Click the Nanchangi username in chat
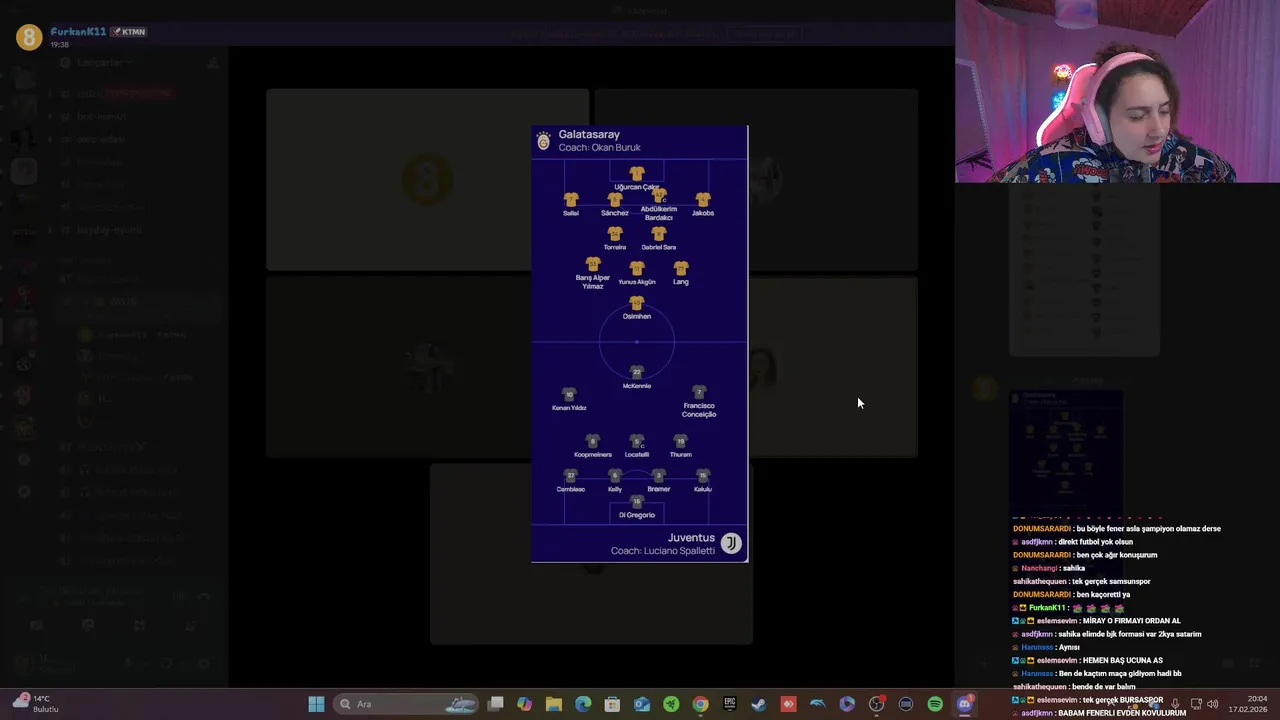1280x720 pixels. [1039, 568]
